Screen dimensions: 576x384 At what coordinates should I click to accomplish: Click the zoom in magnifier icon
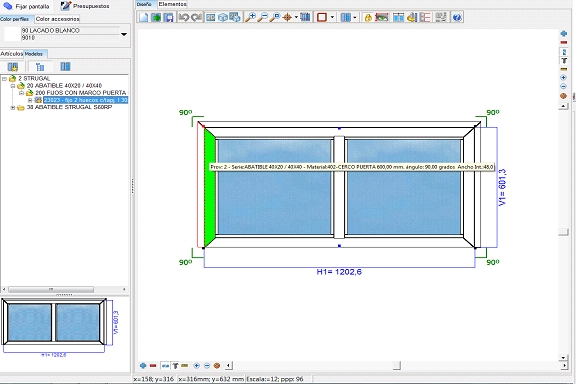coord(251,17)
